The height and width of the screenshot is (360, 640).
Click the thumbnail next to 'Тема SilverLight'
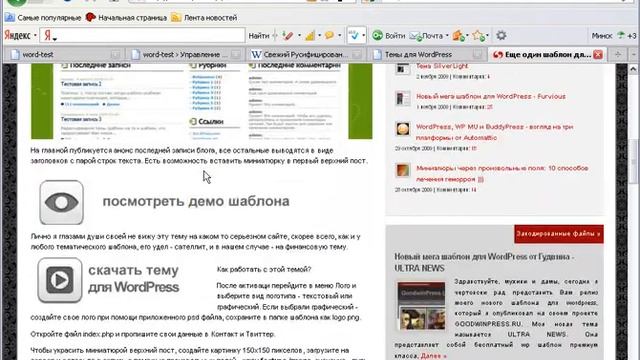pyautogui.click(x=403, y=68)
